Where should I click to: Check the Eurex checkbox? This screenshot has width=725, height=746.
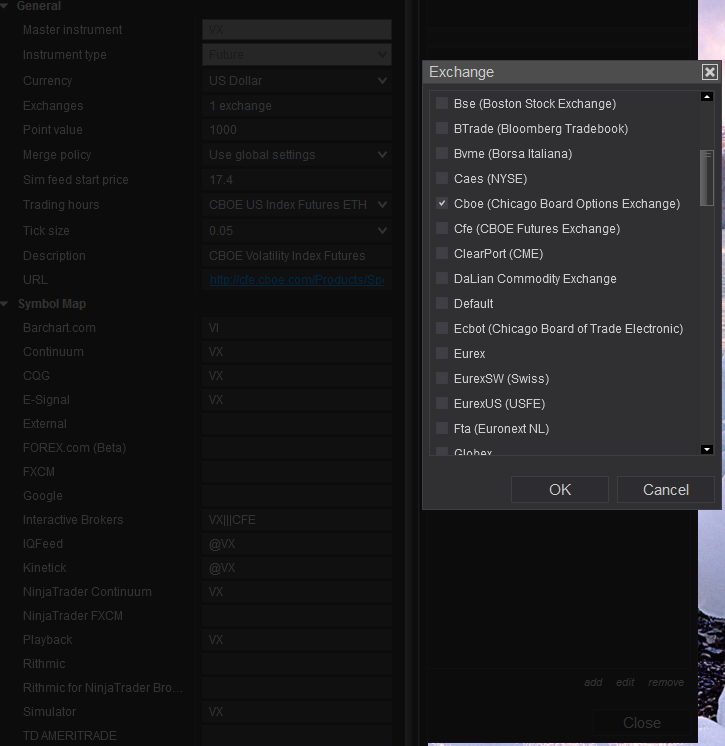coord(442,353)
